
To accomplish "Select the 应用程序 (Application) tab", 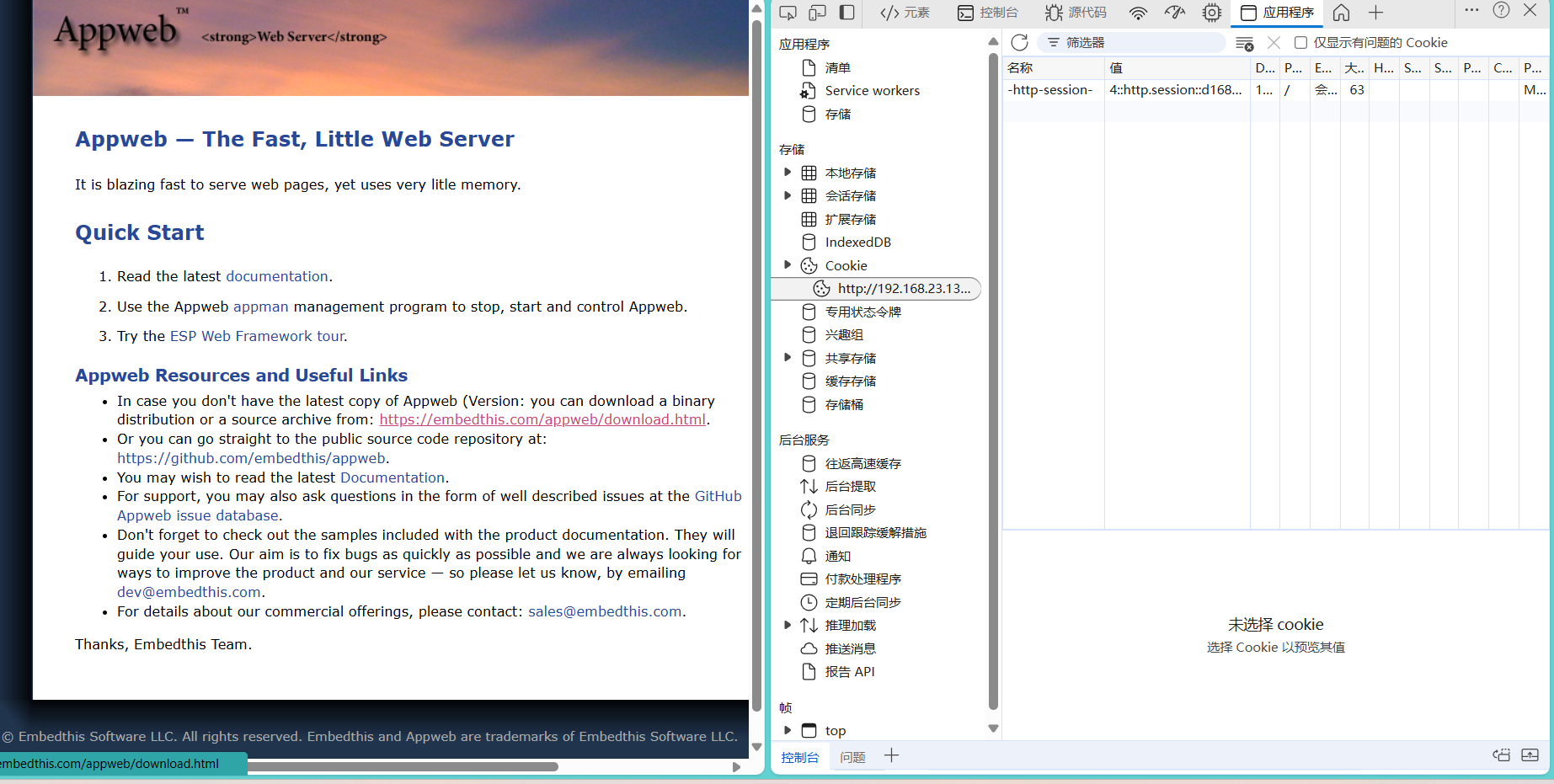I will [1278, 13].
